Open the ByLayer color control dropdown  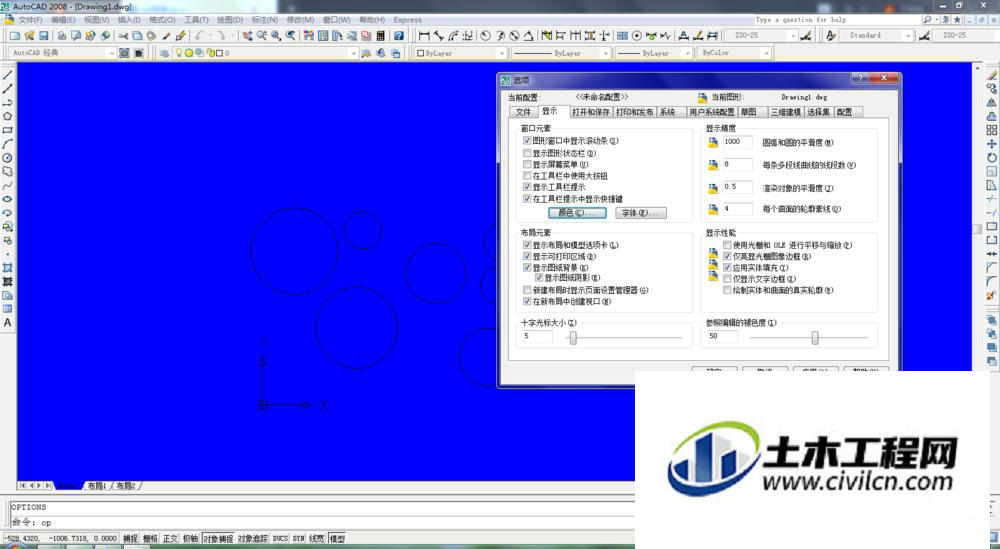point(502,54)
